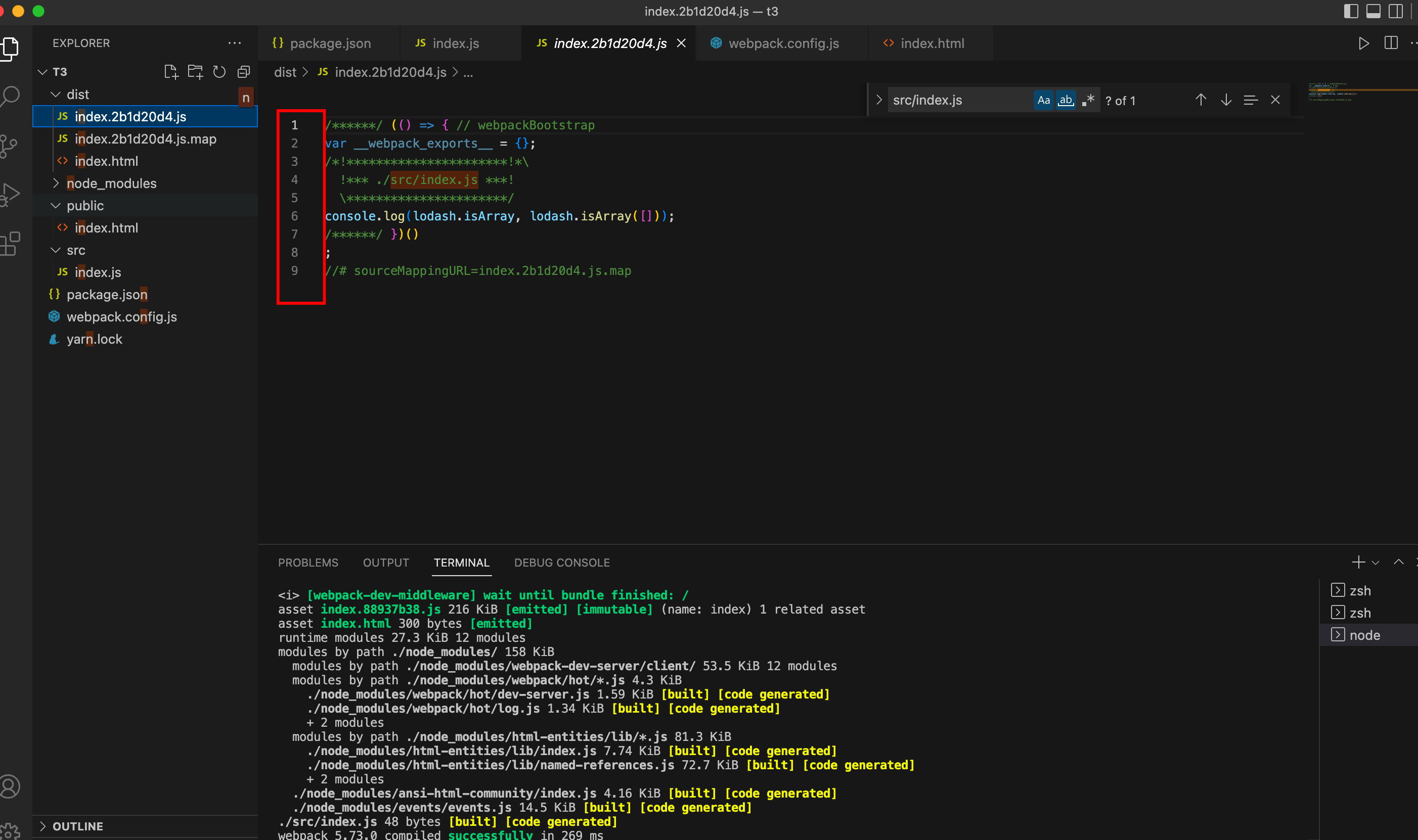Select the Terminal panel tab

(462, 563)
